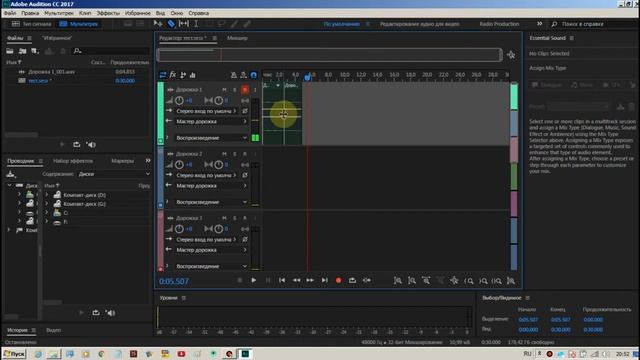Screen dimensions: 640x360
Task: Adjust Дорожка 1 volume knob
Action: click(179, 100)
